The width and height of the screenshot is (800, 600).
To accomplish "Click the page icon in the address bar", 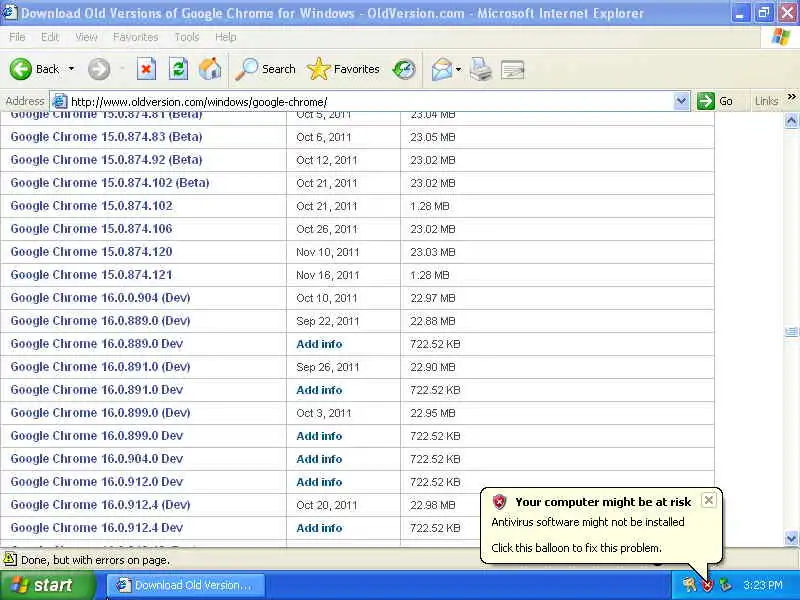I will [x=60, y=101].
